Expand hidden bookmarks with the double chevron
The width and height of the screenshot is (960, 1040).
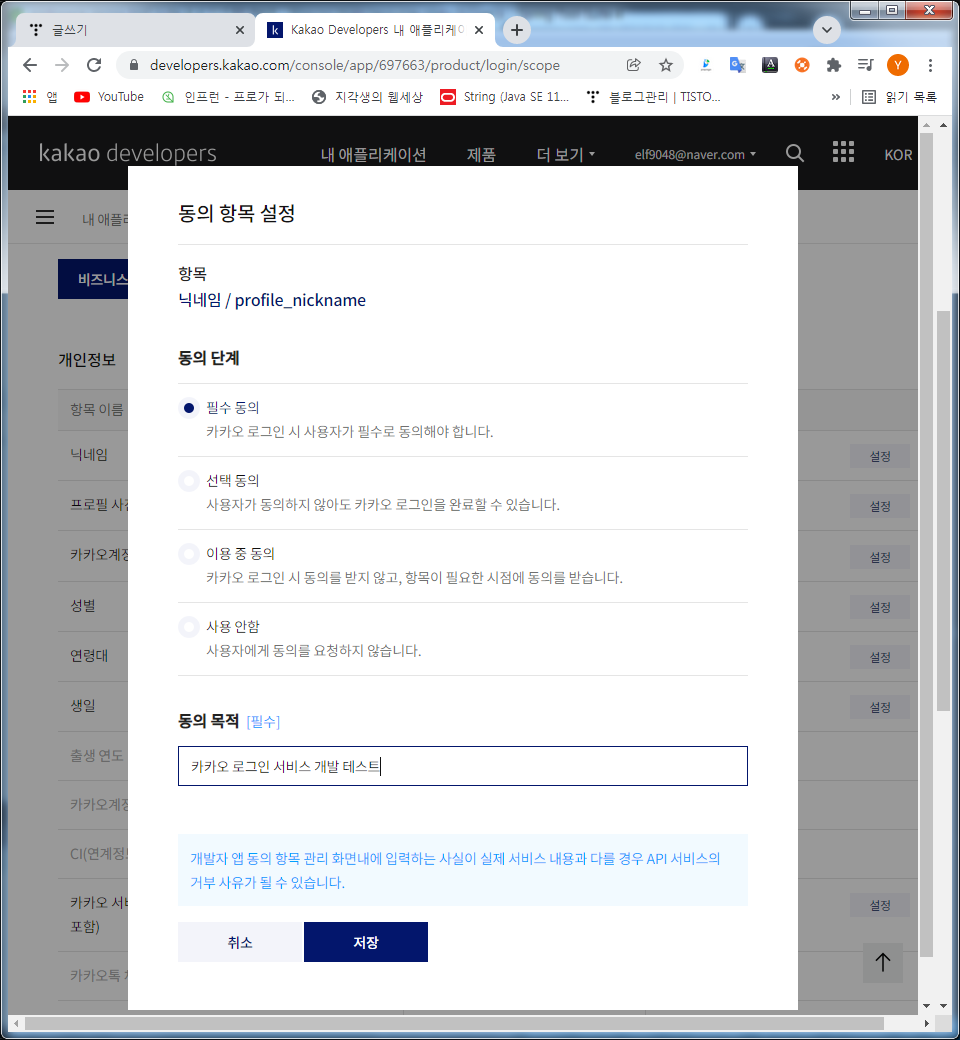coord(835,97)
